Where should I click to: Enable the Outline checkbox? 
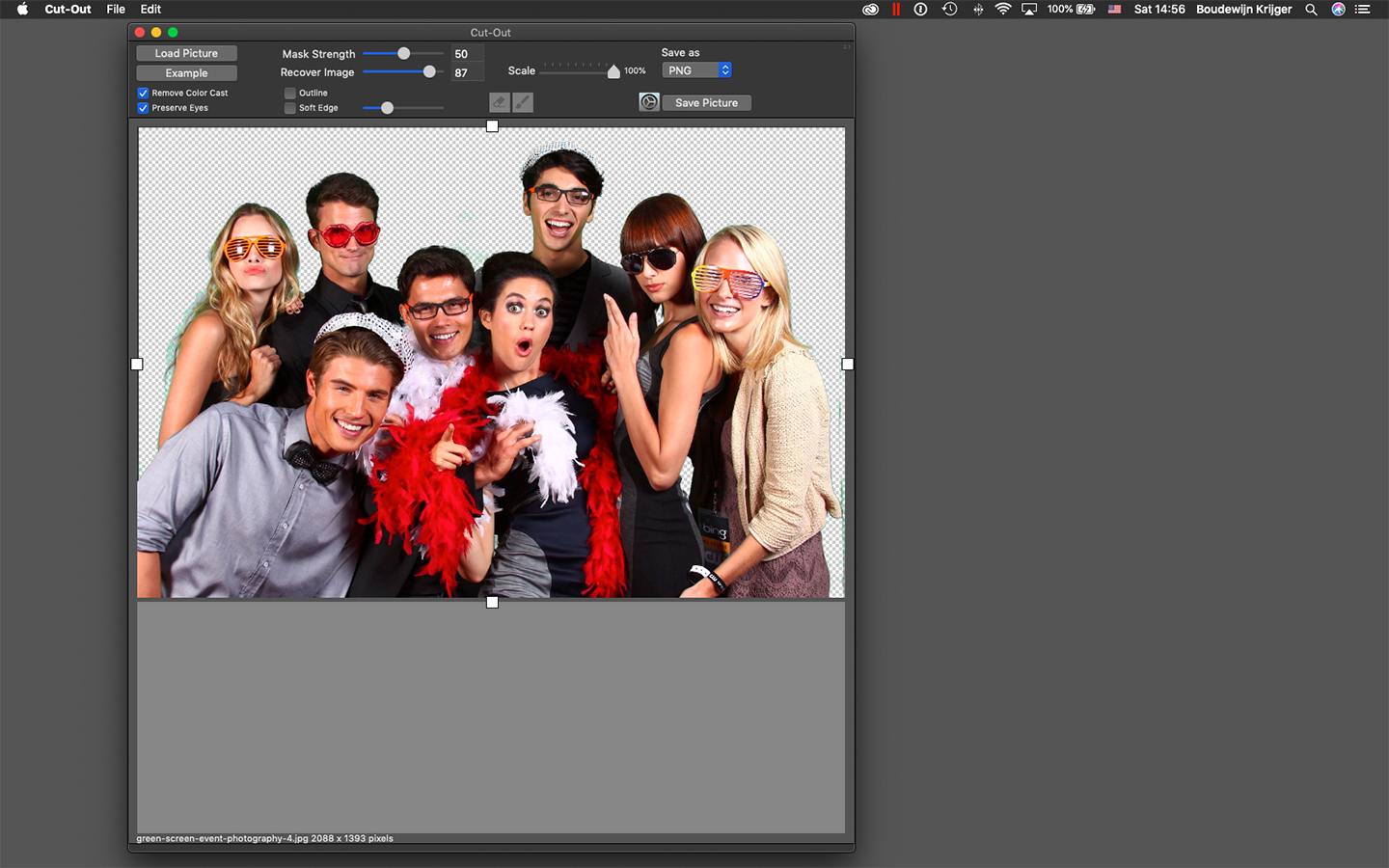coord(290,94)
